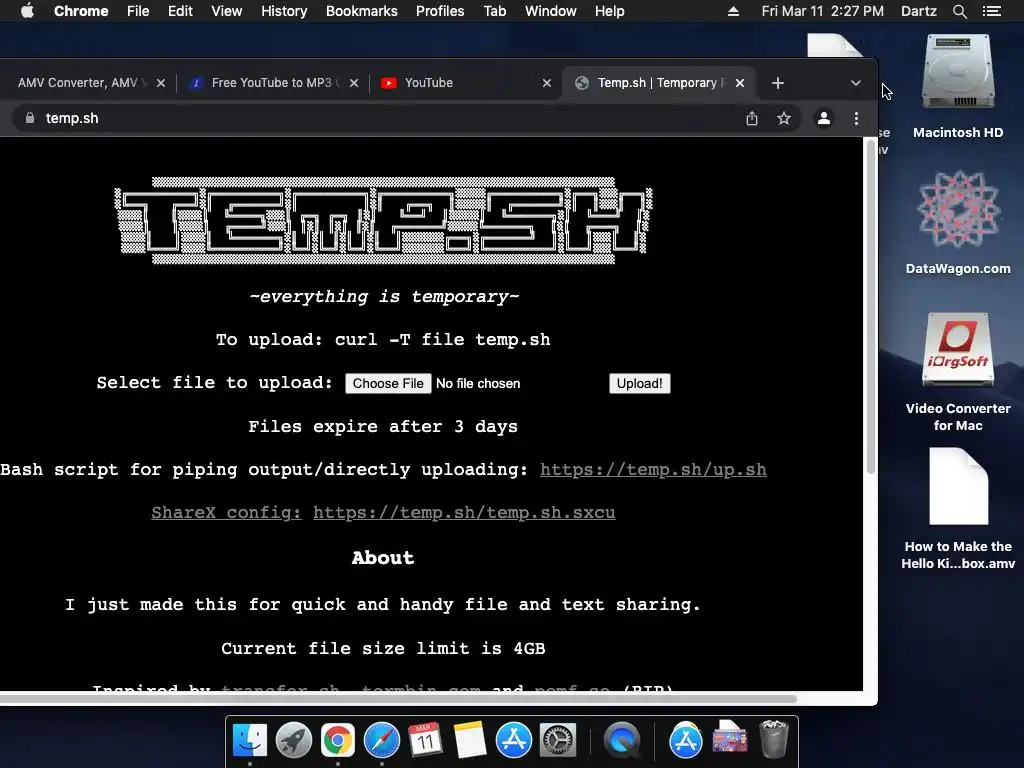Open the Profiles menu
Image resolution: width=1024 pixels, height=768 pixels.
coord(440,11)
